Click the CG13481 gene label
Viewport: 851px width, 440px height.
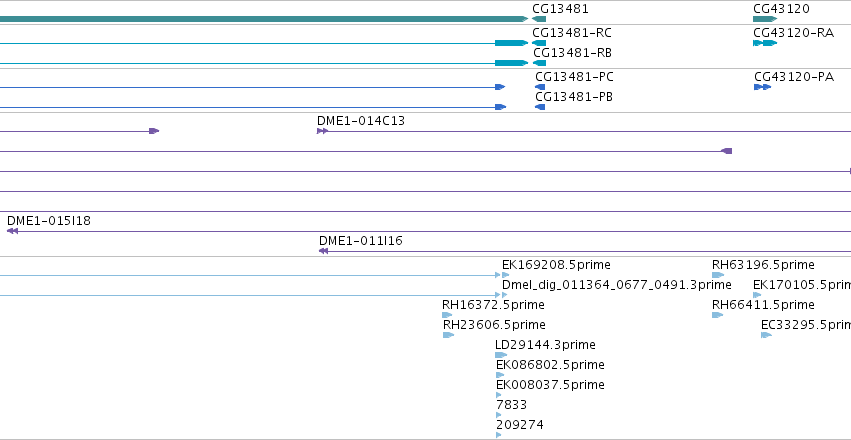coord(560,9)
